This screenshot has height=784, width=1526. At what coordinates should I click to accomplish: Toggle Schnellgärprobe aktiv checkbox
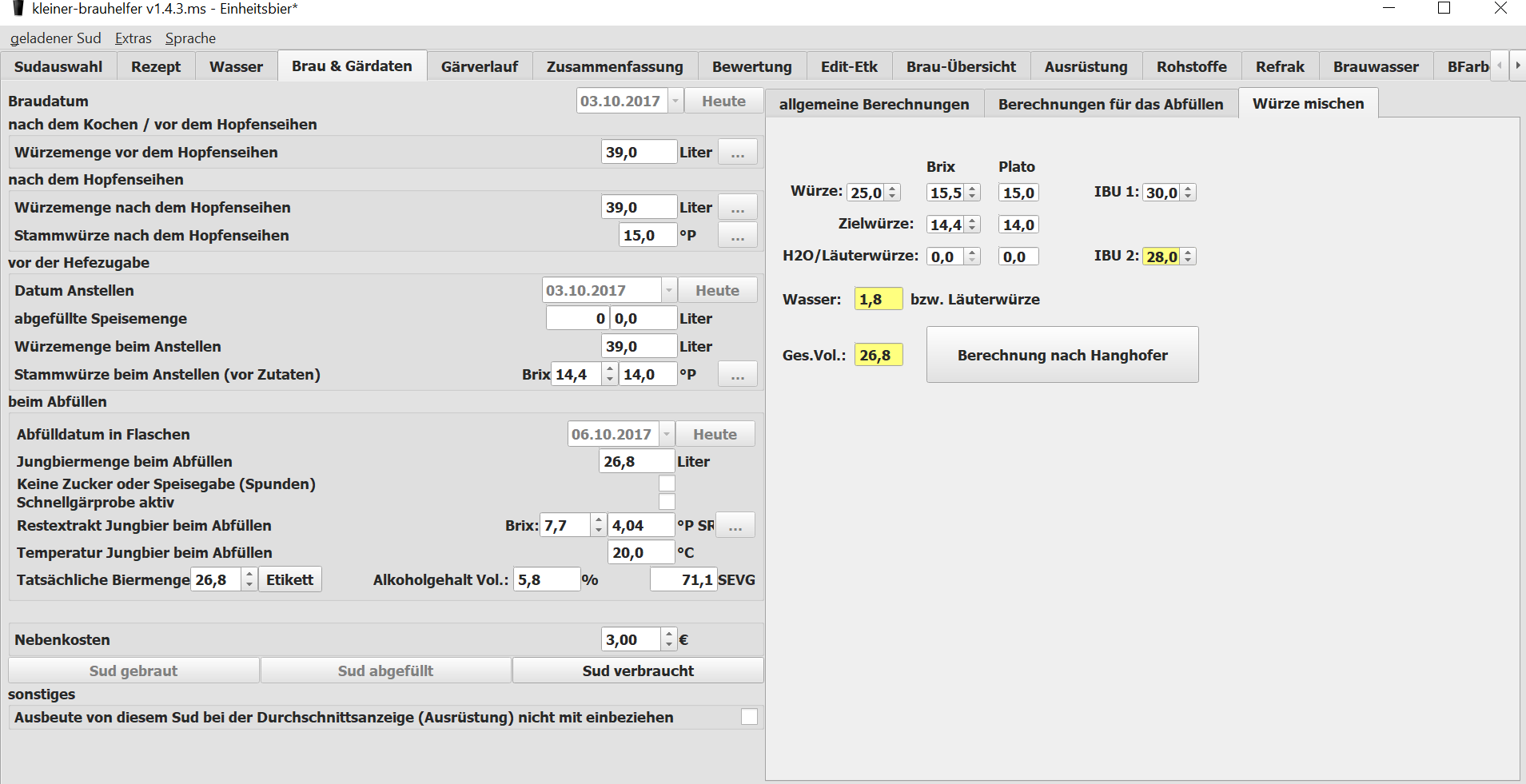click(667, 502)
